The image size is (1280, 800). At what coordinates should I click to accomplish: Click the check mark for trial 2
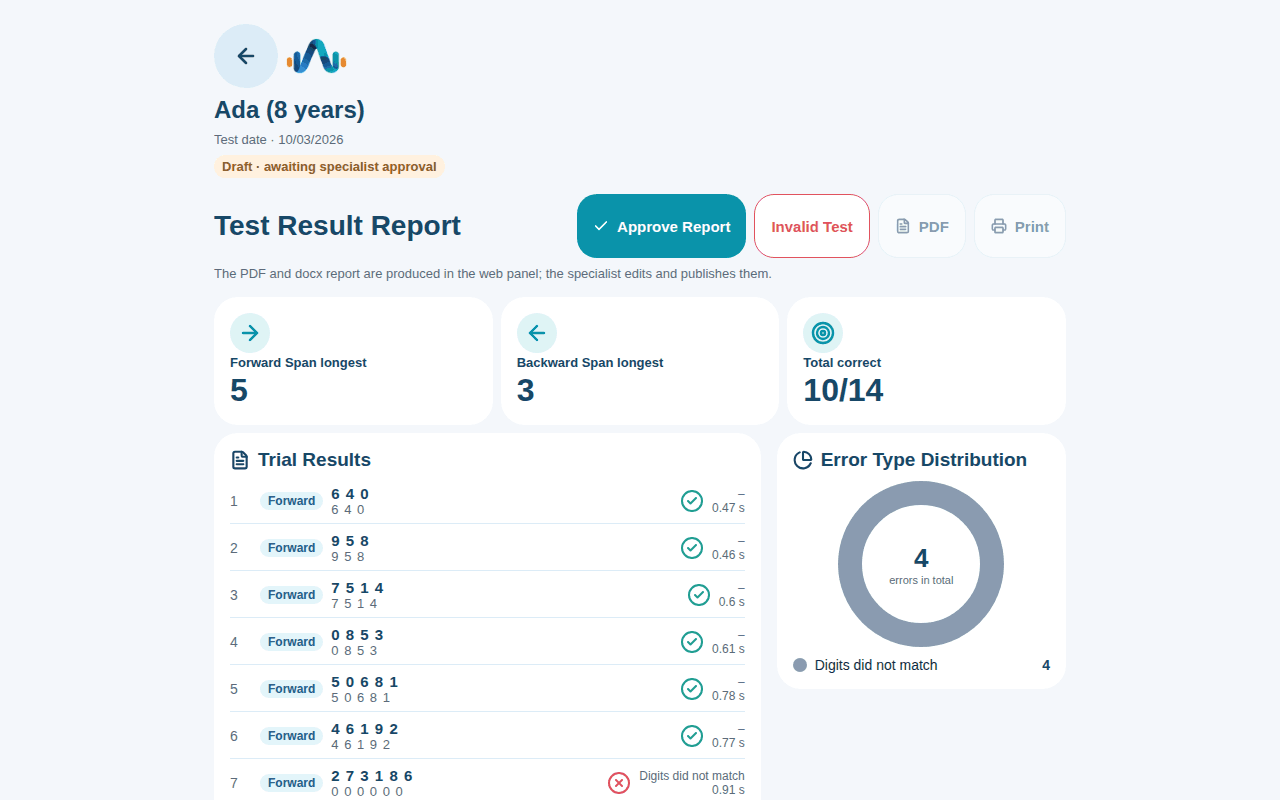click(x=692, y=548)
